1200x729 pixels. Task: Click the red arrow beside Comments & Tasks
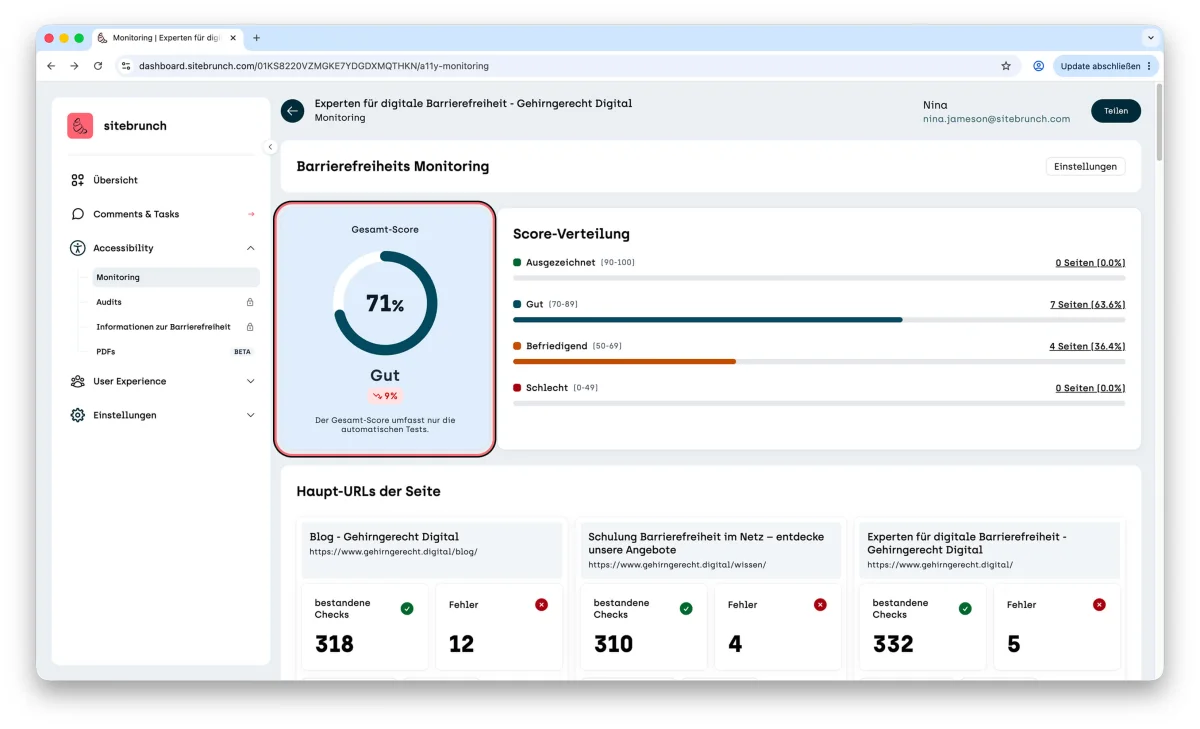click(251, 214)
